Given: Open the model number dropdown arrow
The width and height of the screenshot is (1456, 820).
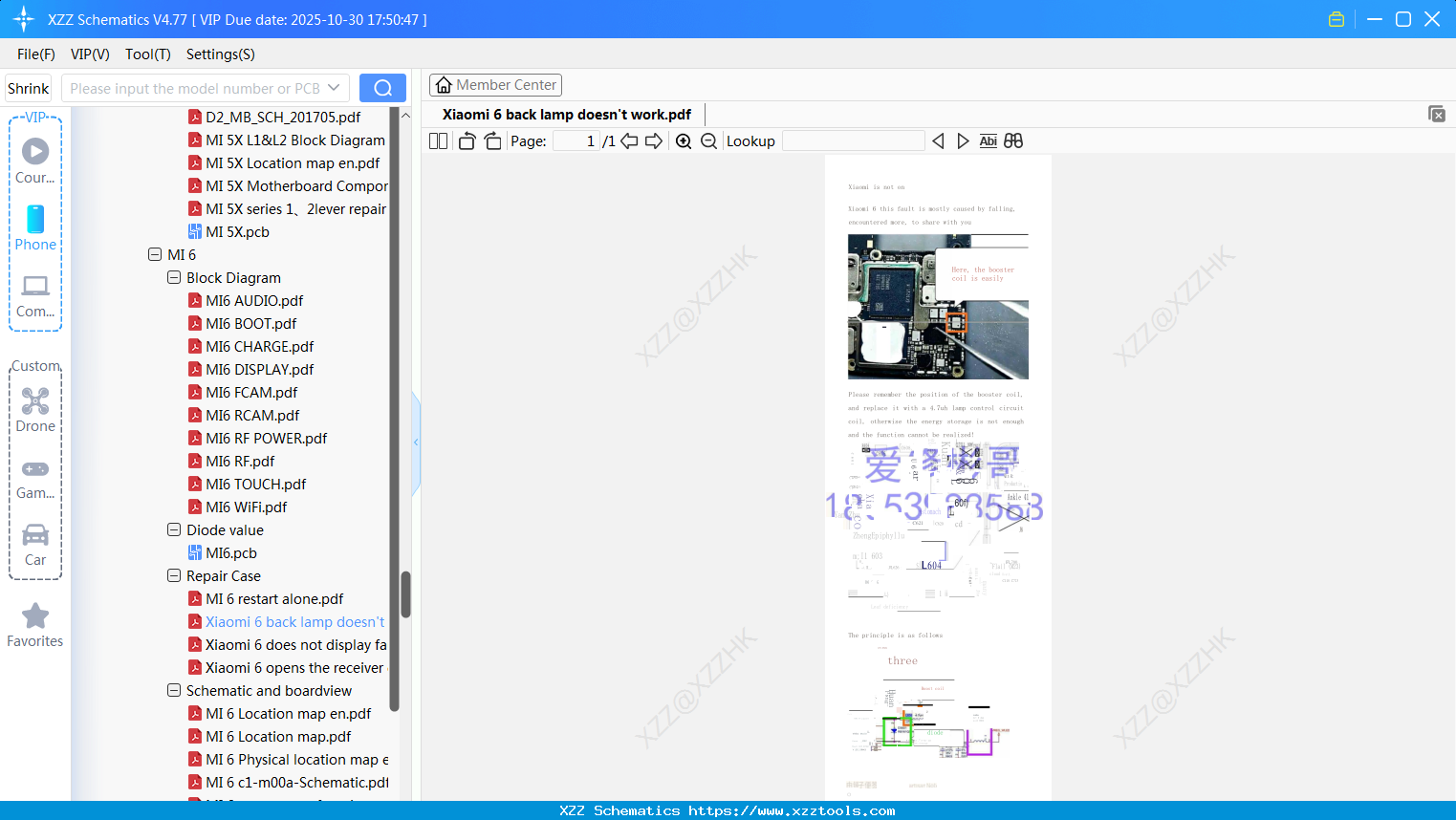Looking at the screenshot, I should (x=334, y=88).
